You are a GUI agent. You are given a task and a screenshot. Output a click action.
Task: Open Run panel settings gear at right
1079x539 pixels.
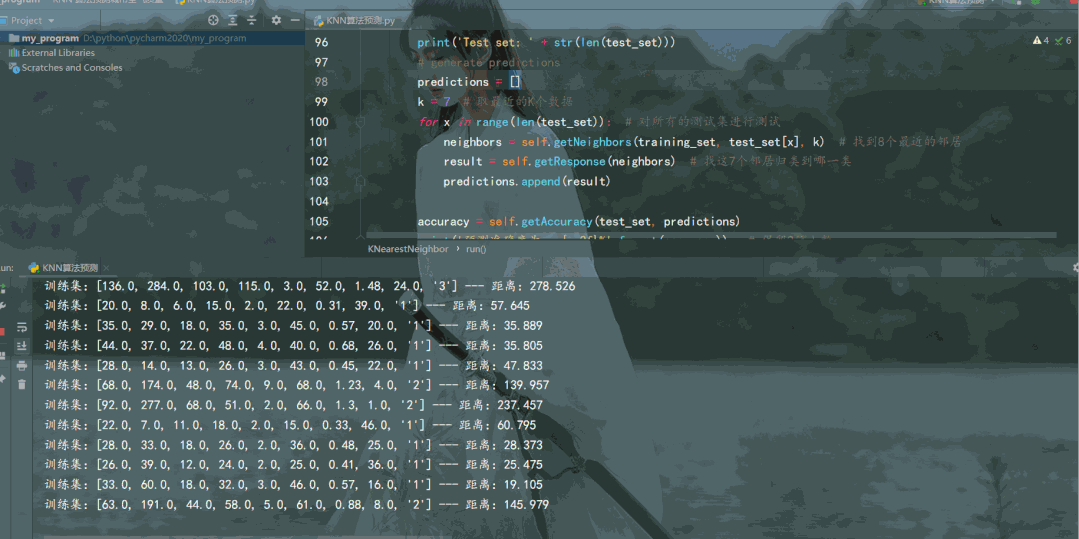pyautogui.click(x=1076, y=267)
